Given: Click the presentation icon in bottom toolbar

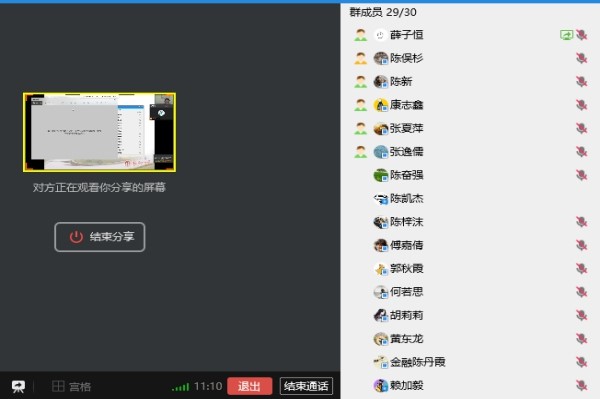Looking at the screenshot, I should [x=18, y=386].
